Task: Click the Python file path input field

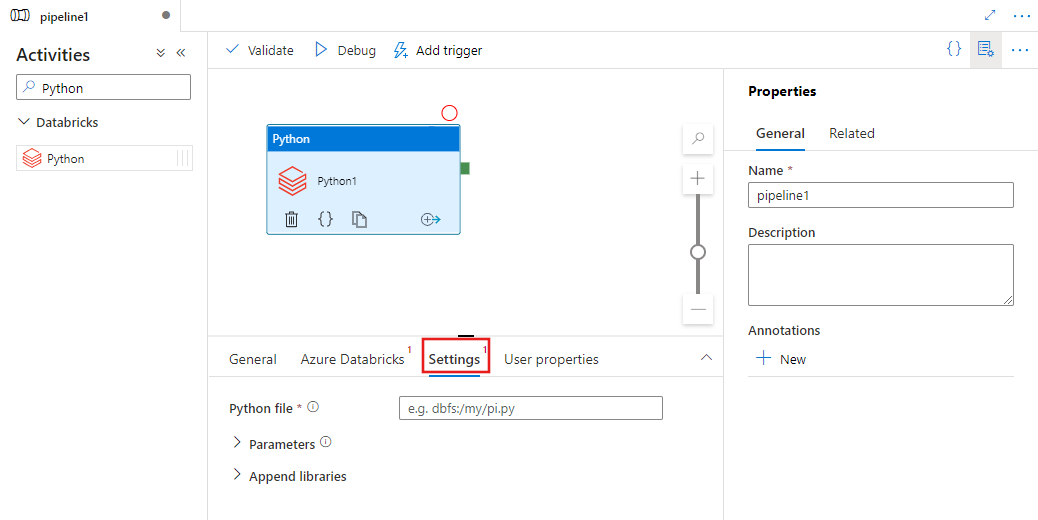Action: click(x=530, y=408)
